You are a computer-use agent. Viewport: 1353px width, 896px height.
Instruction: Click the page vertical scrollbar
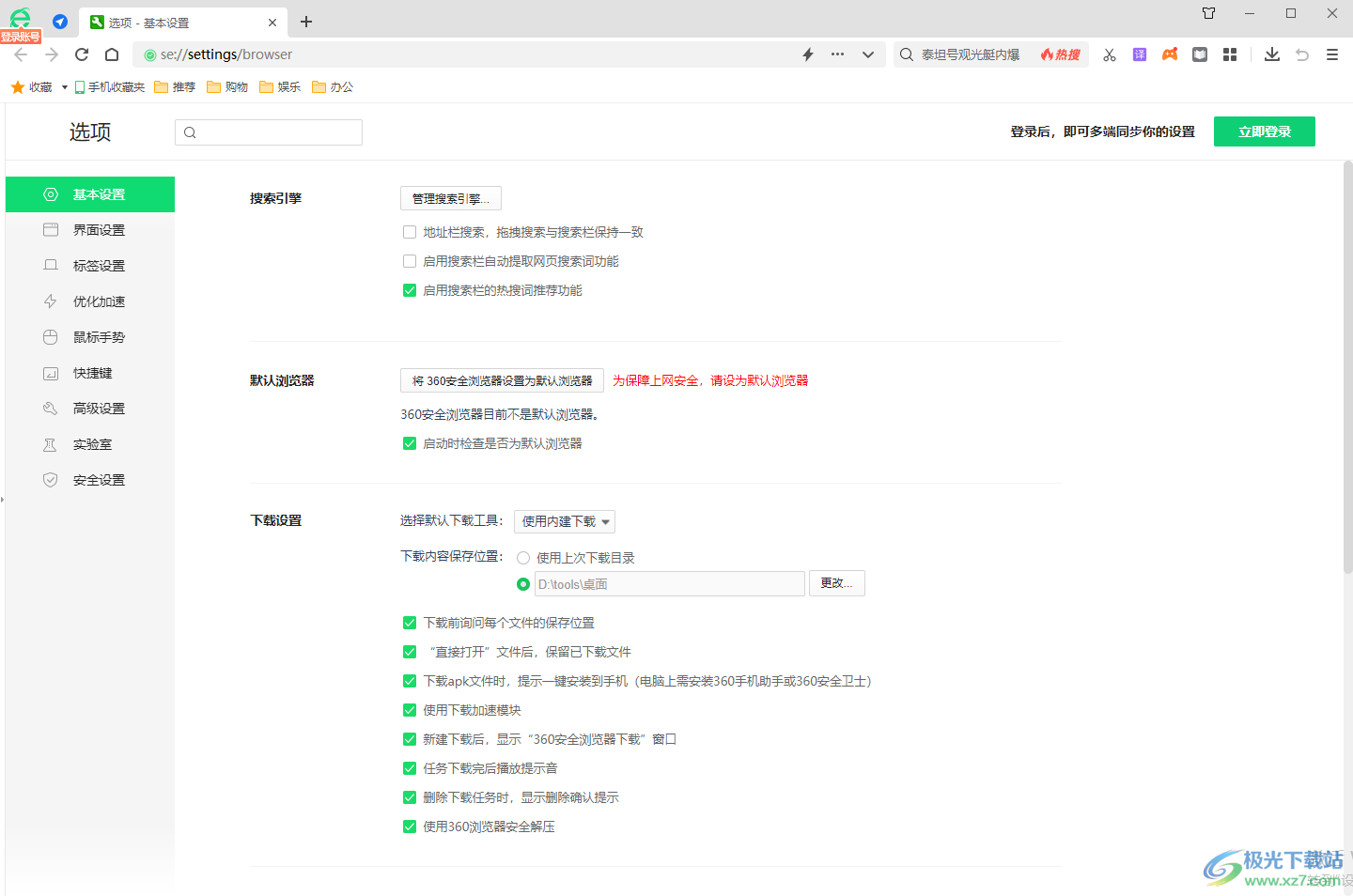[x=1347, y=366]
